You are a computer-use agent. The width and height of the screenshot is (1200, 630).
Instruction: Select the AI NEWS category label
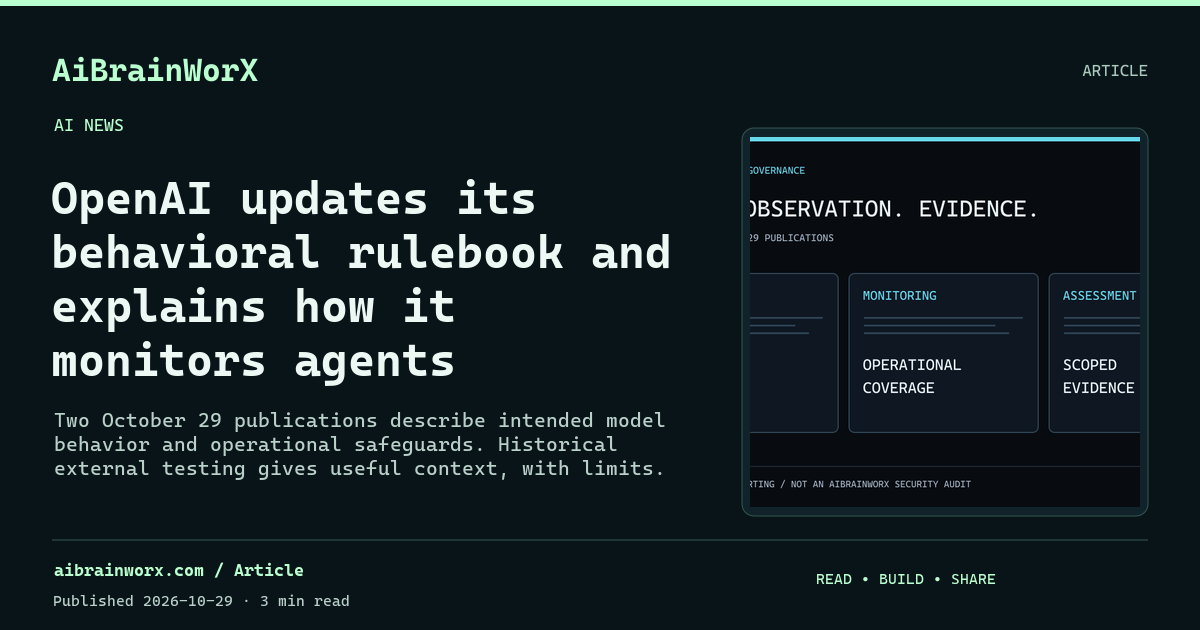click(x=89, y=125)
